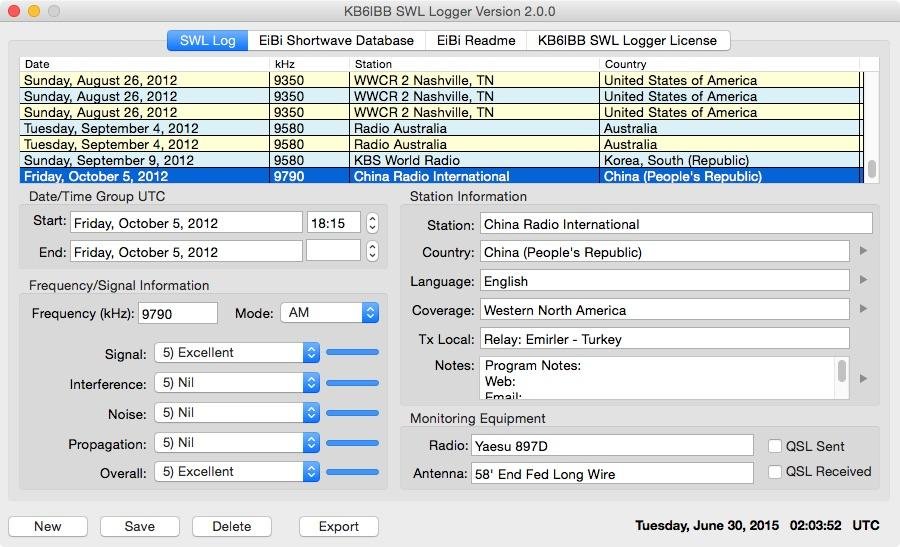Tick the QSL Received checkbox

775,472
